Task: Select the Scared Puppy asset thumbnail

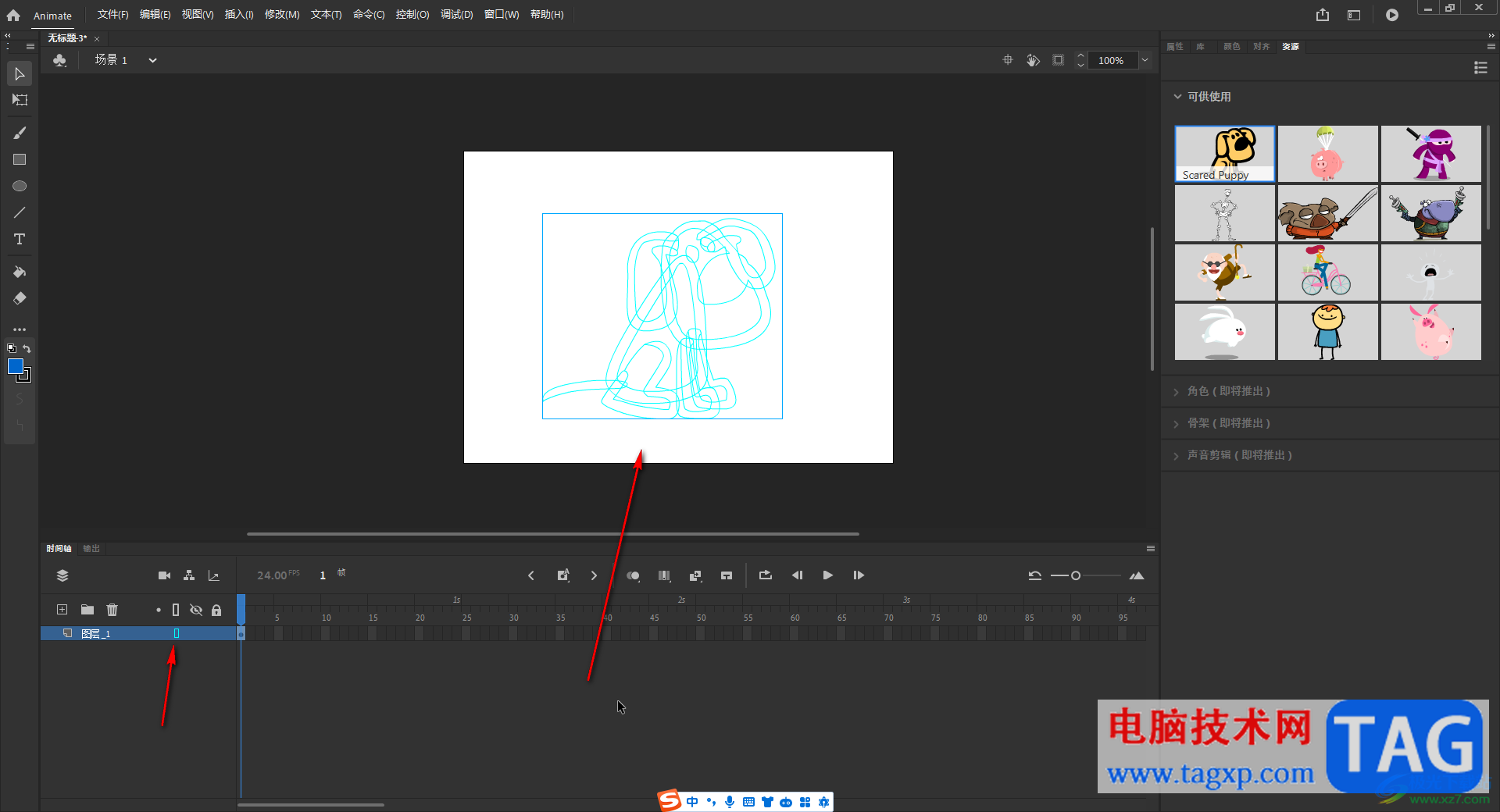Action: [1224, 154]
